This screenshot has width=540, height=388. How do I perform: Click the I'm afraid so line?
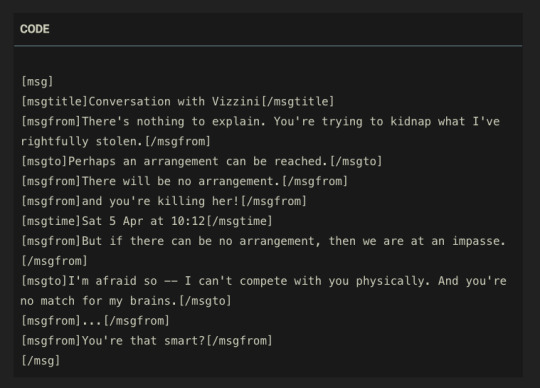tap(264, 281)
